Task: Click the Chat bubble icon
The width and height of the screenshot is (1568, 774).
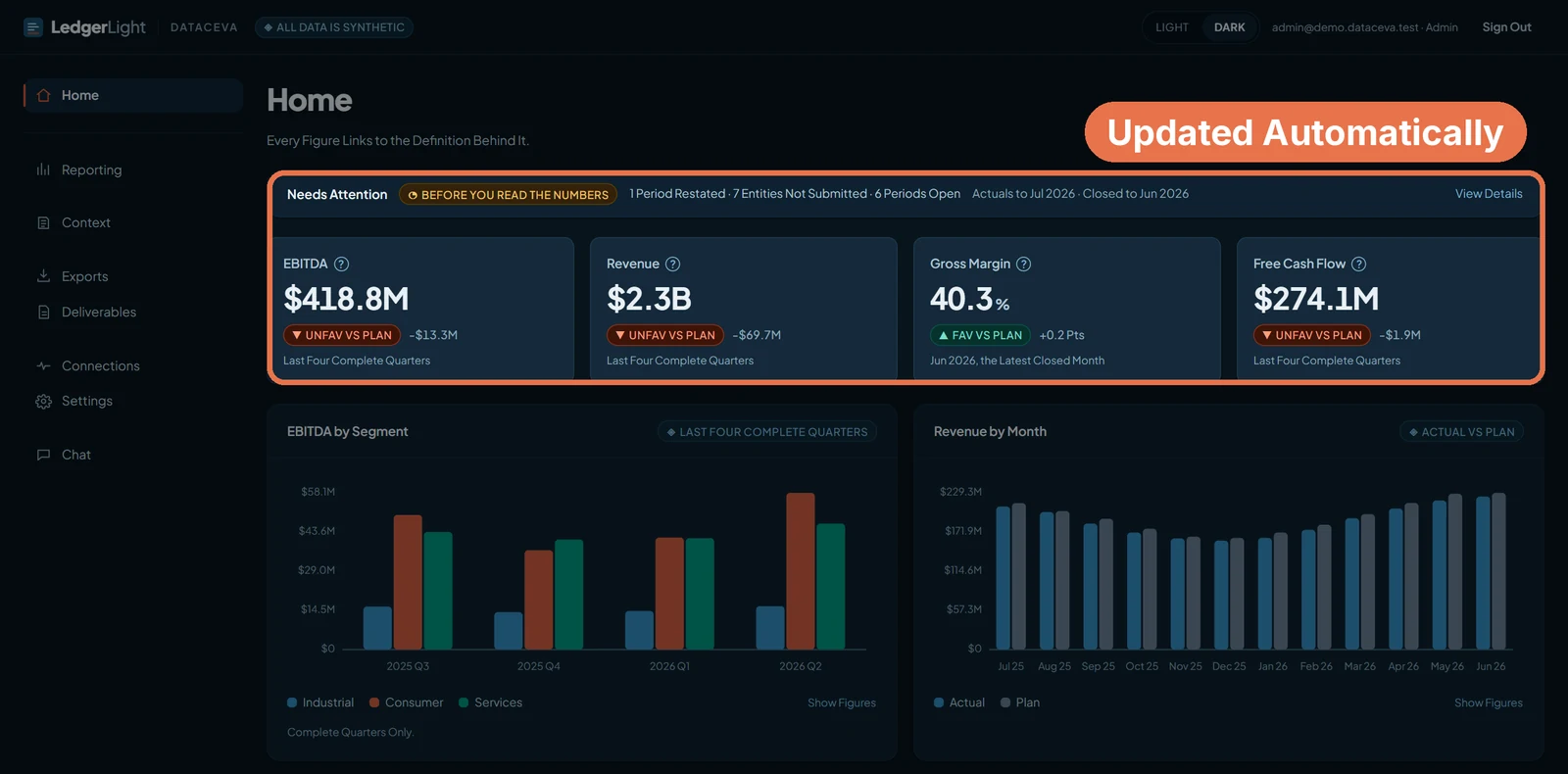Action: click(x=43, y=455)
